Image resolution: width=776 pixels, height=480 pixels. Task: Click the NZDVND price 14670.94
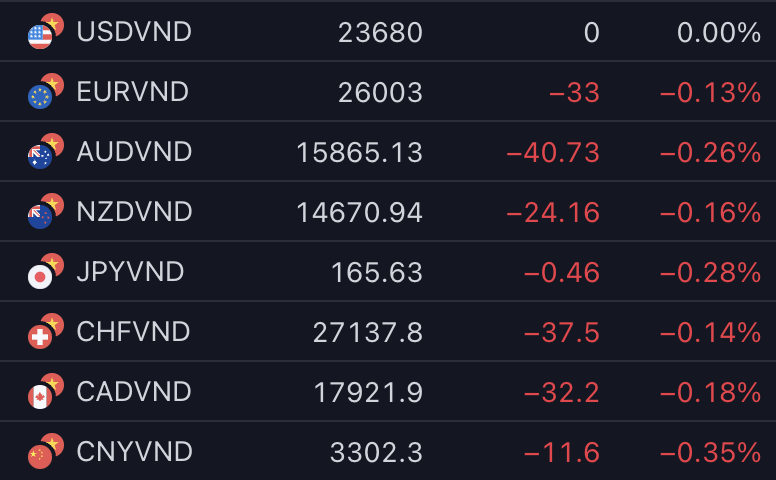pyautogui.click(x=359, y=212)
